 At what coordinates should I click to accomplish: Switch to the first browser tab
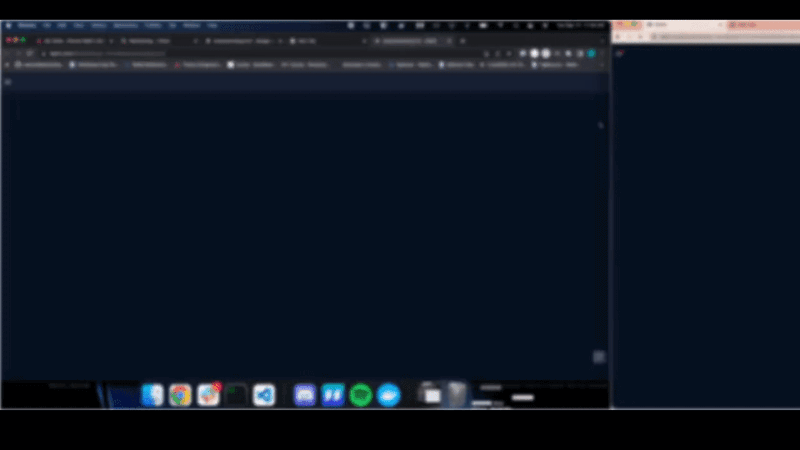(x=73, y=41)
